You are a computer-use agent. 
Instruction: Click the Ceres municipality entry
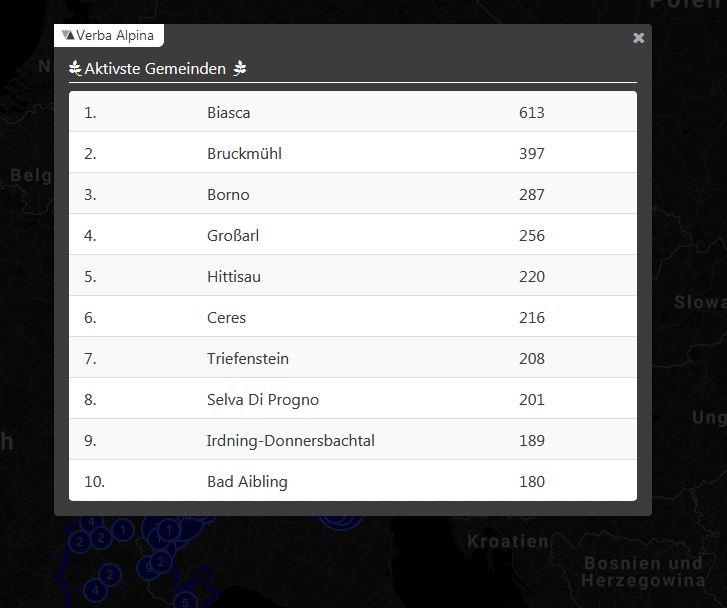(x=226, y=318)
